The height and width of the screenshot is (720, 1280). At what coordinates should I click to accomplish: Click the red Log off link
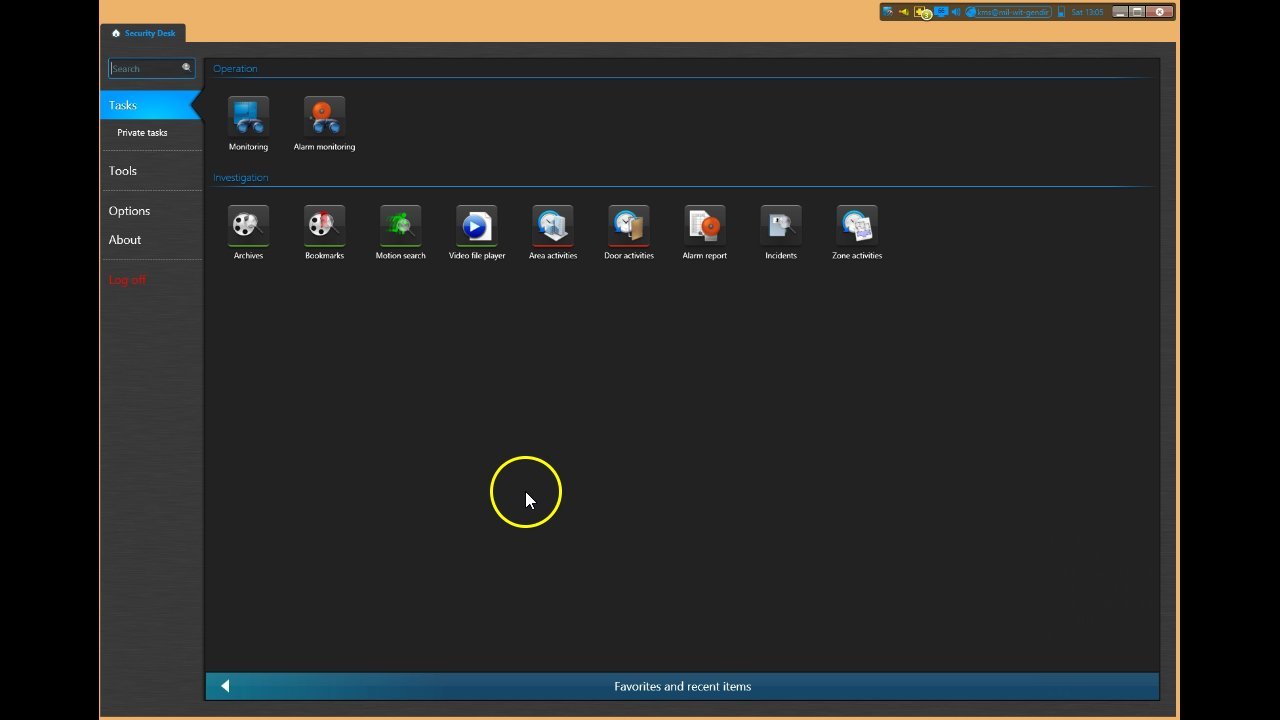click(x=127, y=280)
